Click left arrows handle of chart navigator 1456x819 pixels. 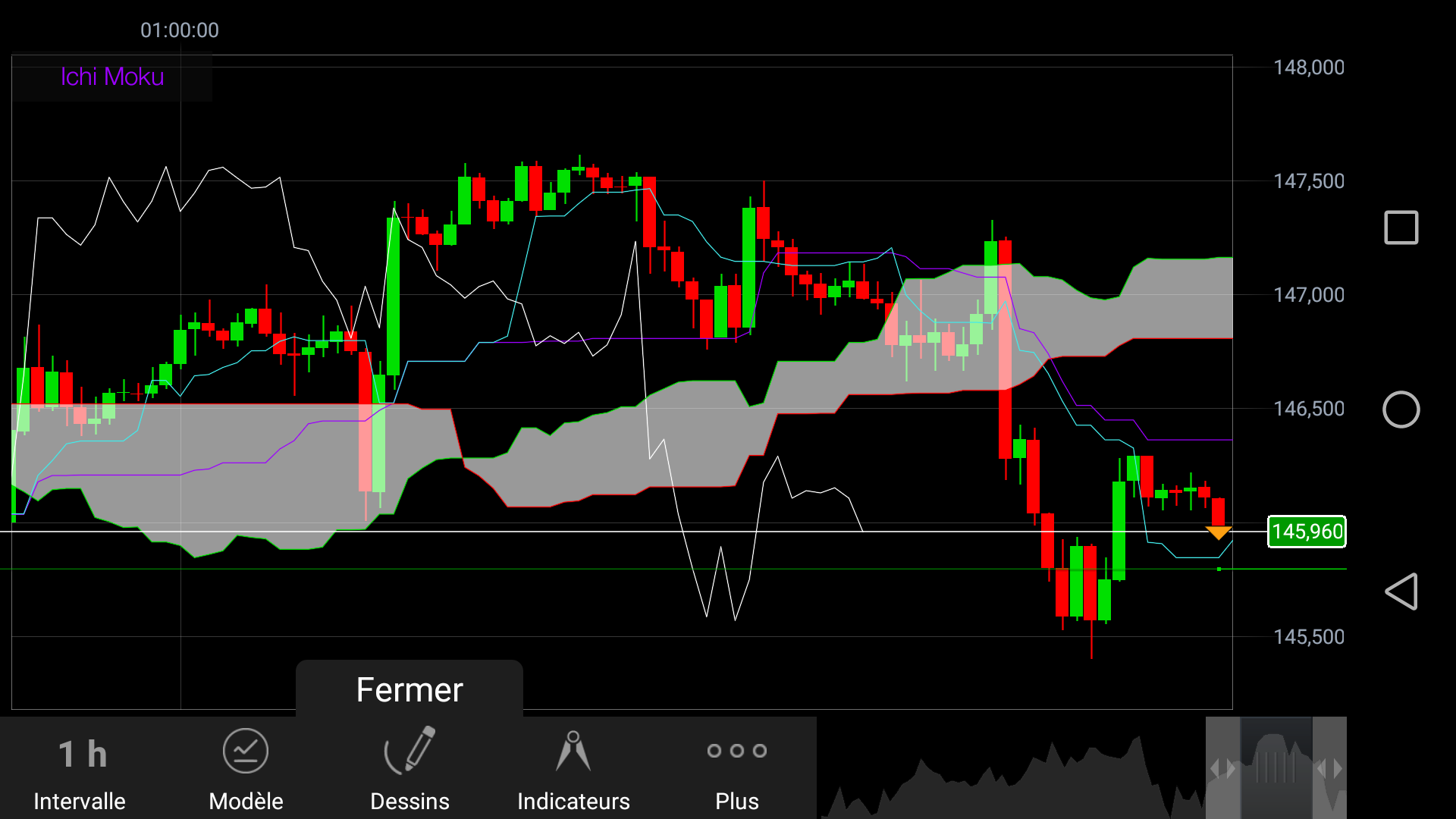click(x=1222, y=768)
